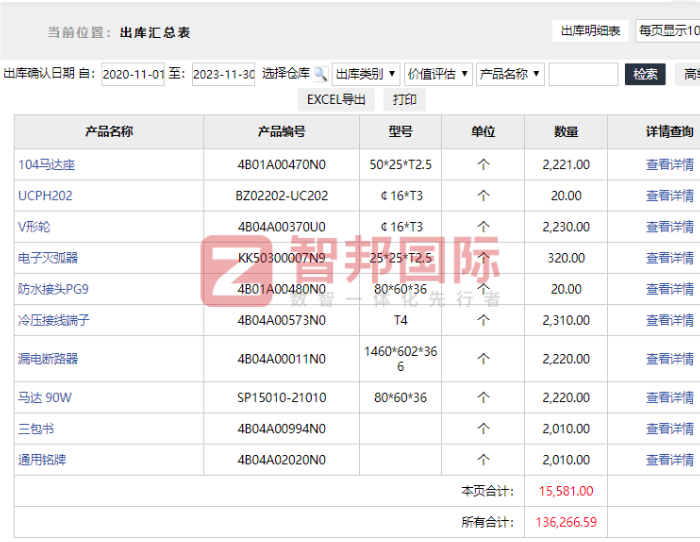Click the 打印 print button
Viewport: 700px width, 542px height.
click(404, 100)
